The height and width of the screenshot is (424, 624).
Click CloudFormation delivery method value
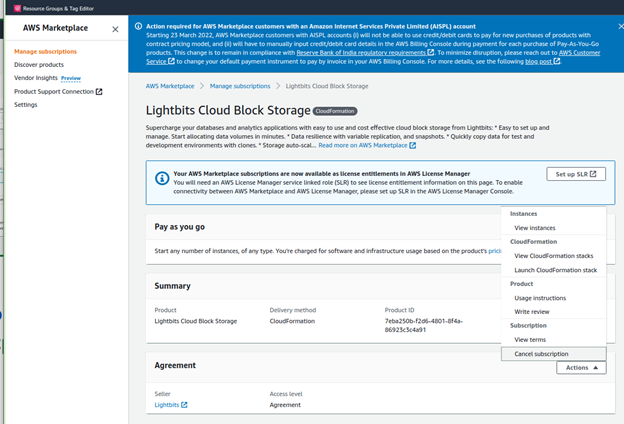(x=292, y=321)
